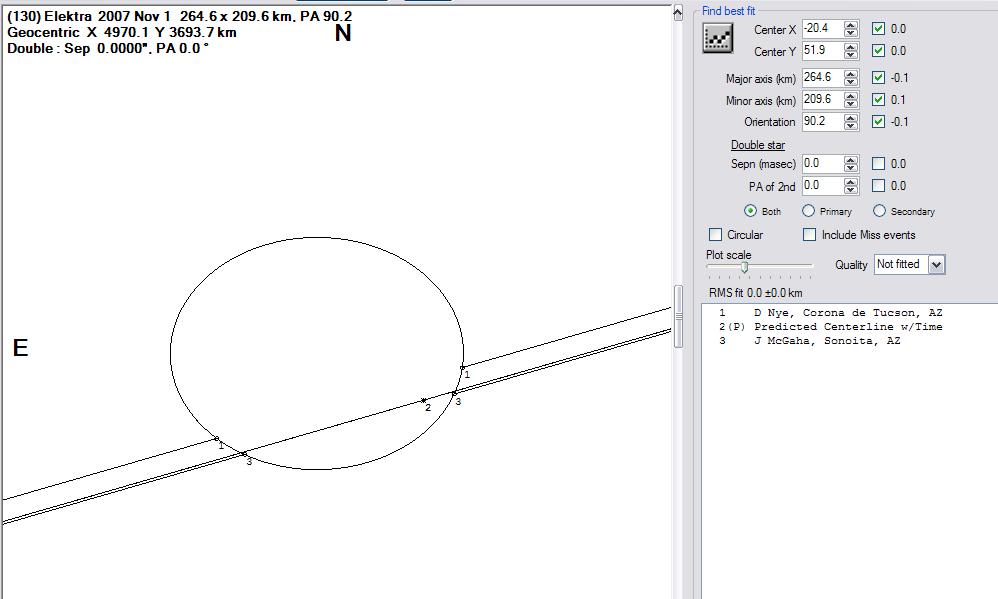The image size is (998, 599).
Task: Enable the PA of 2nd fit checkbox
Action: click(878, 186)
